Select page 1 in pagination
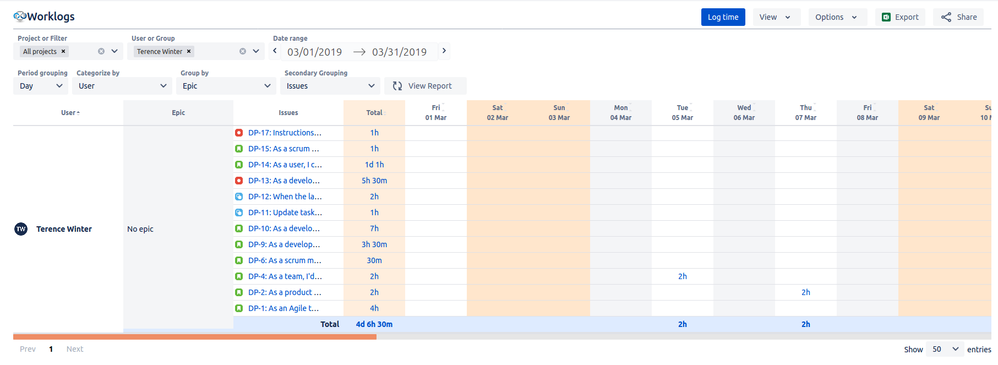Image resolution: width=998 pixels, height=365 pixels. pos(51,349)
